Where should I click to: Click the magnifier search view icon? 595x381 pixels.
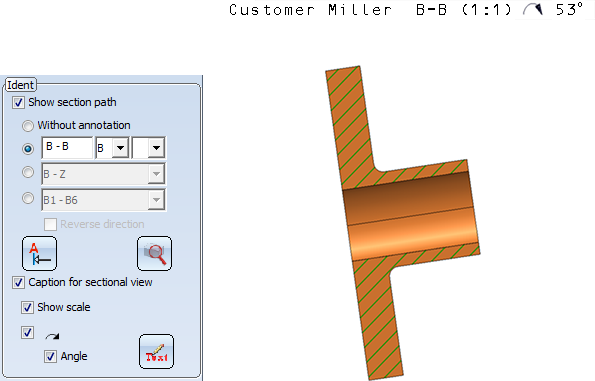154,253
